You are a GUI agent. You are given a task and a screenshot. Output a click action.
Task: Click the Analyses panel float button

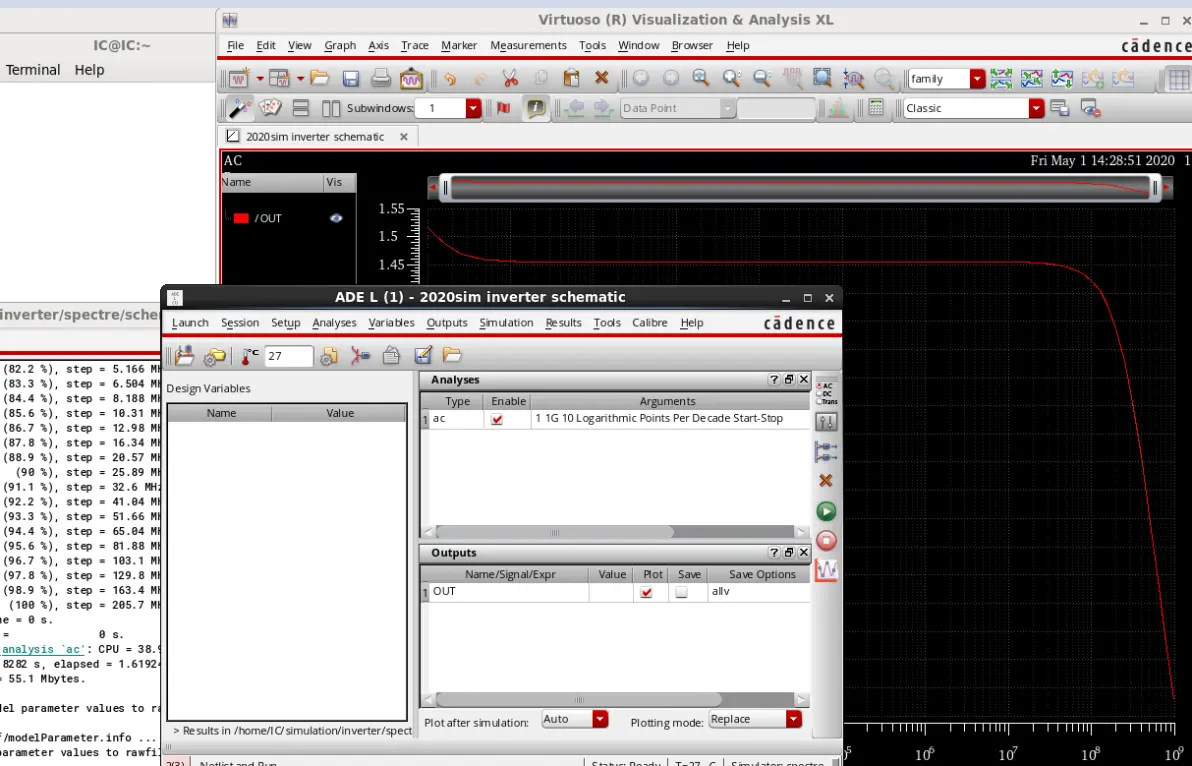789,380
